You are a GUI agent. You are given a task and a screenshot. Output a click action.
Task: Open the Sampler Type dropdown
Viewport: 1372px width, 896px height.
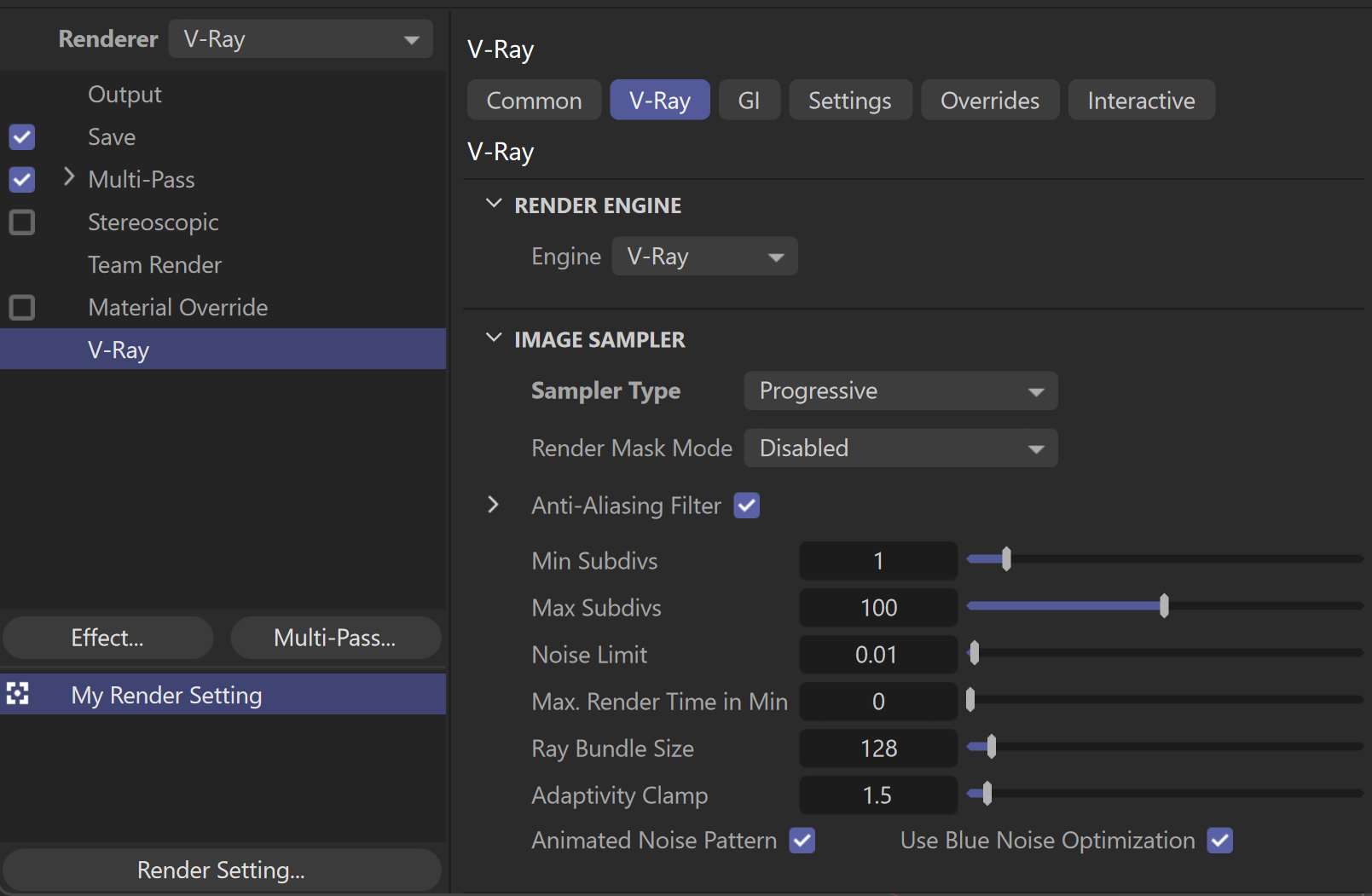coord(901,391)
